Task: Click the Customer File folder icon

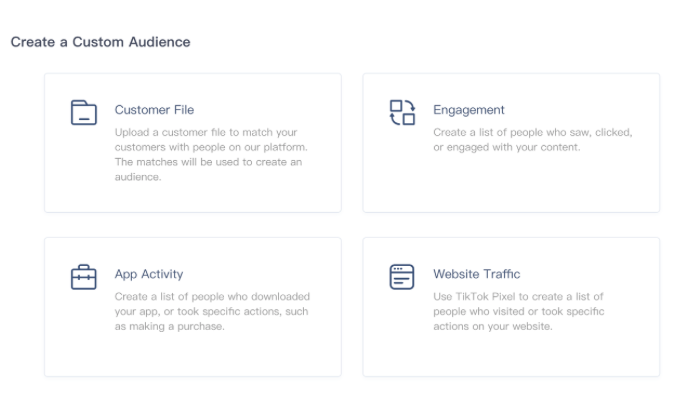Action: [x=84, y=112]
